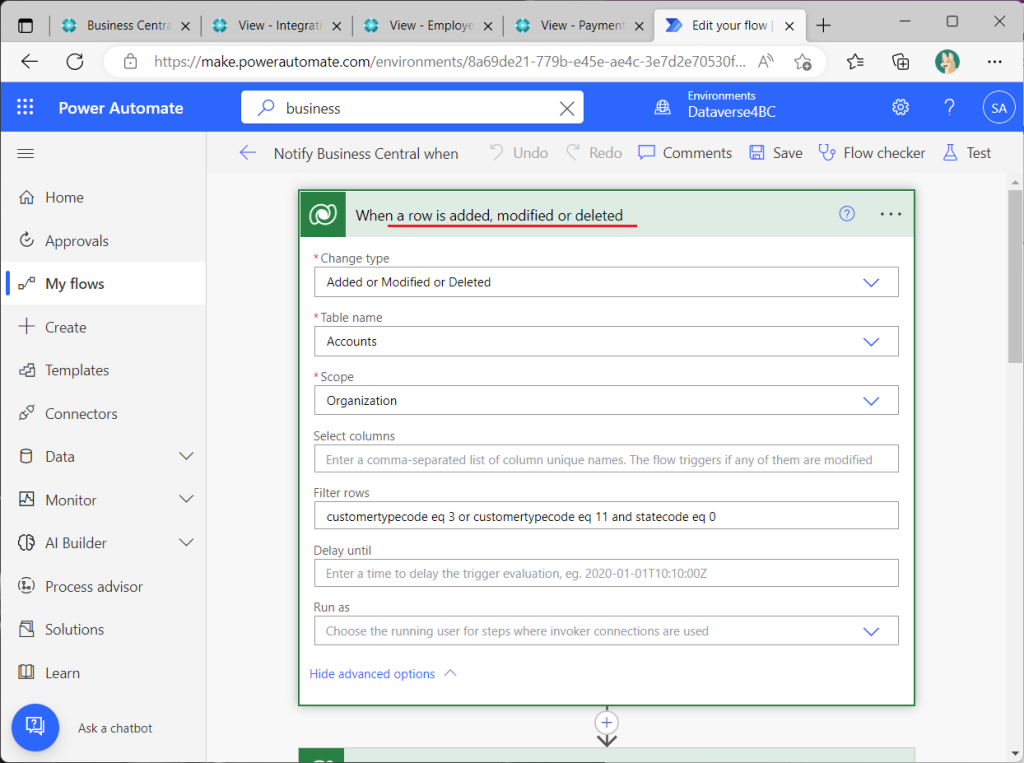1024x763 pixels.
Task: Test the flow
Action: click(967, 153)
